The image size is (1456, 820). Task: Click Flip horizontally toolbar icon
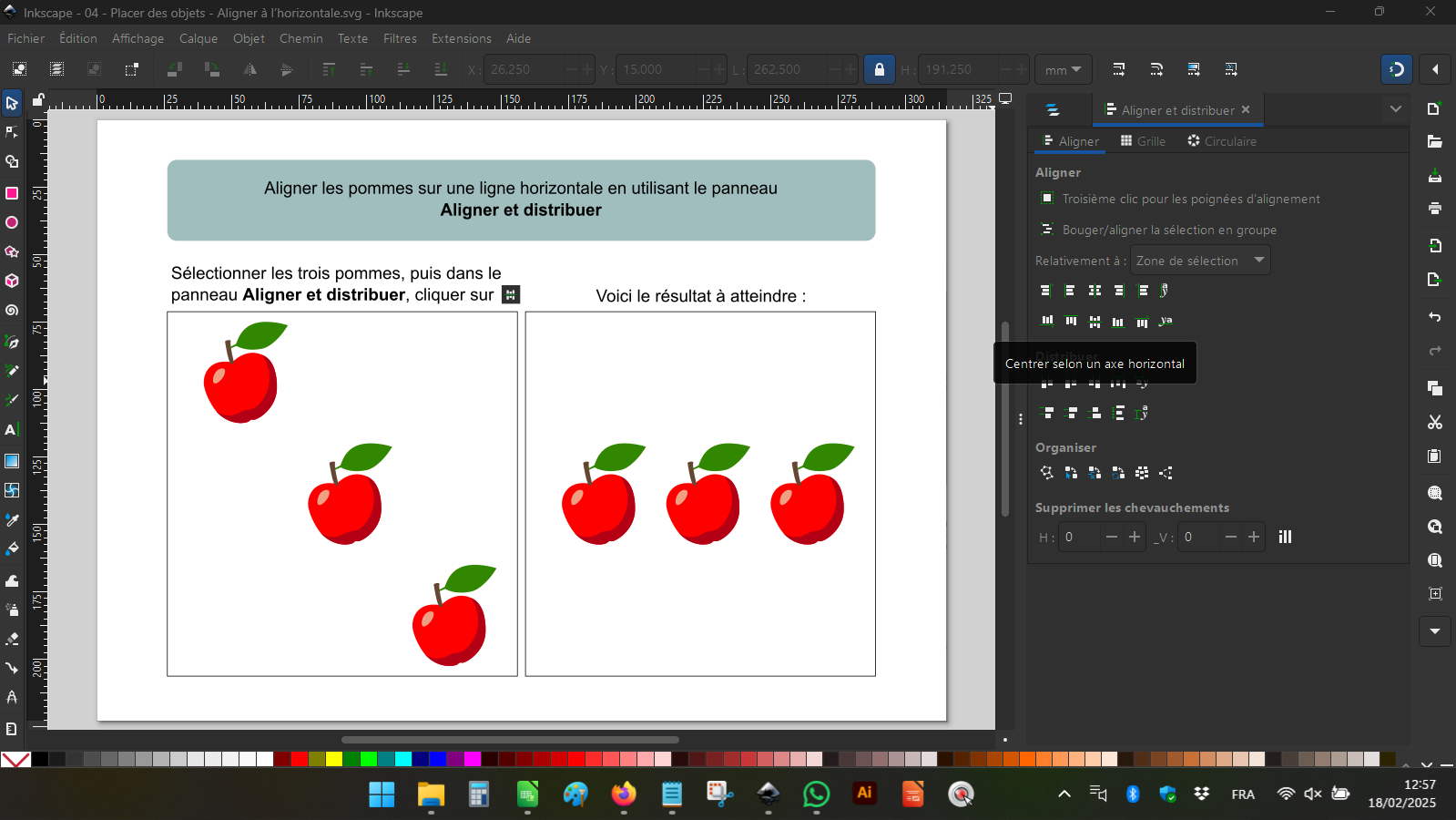[249, 69]
